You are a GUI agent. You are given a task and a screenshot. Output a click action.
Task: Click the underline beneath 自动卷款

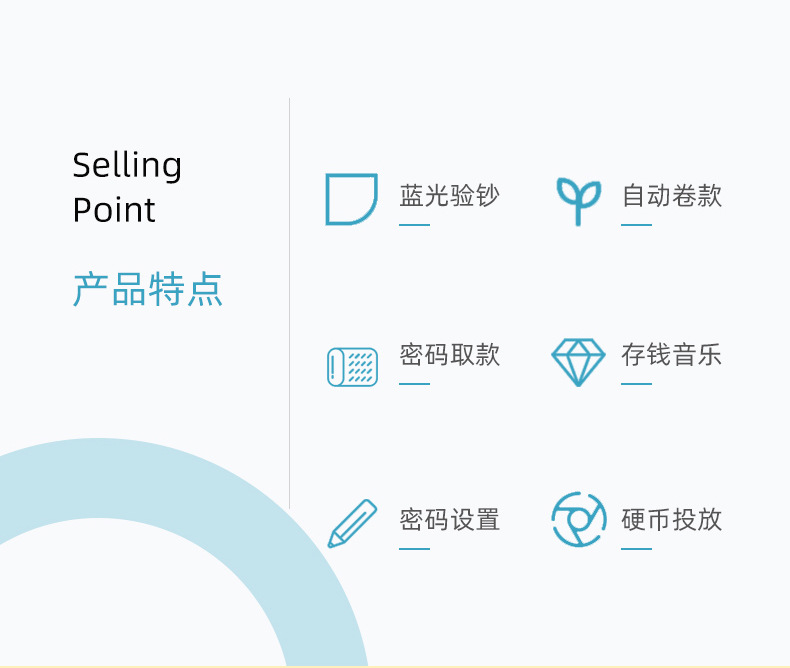[636, 225]
